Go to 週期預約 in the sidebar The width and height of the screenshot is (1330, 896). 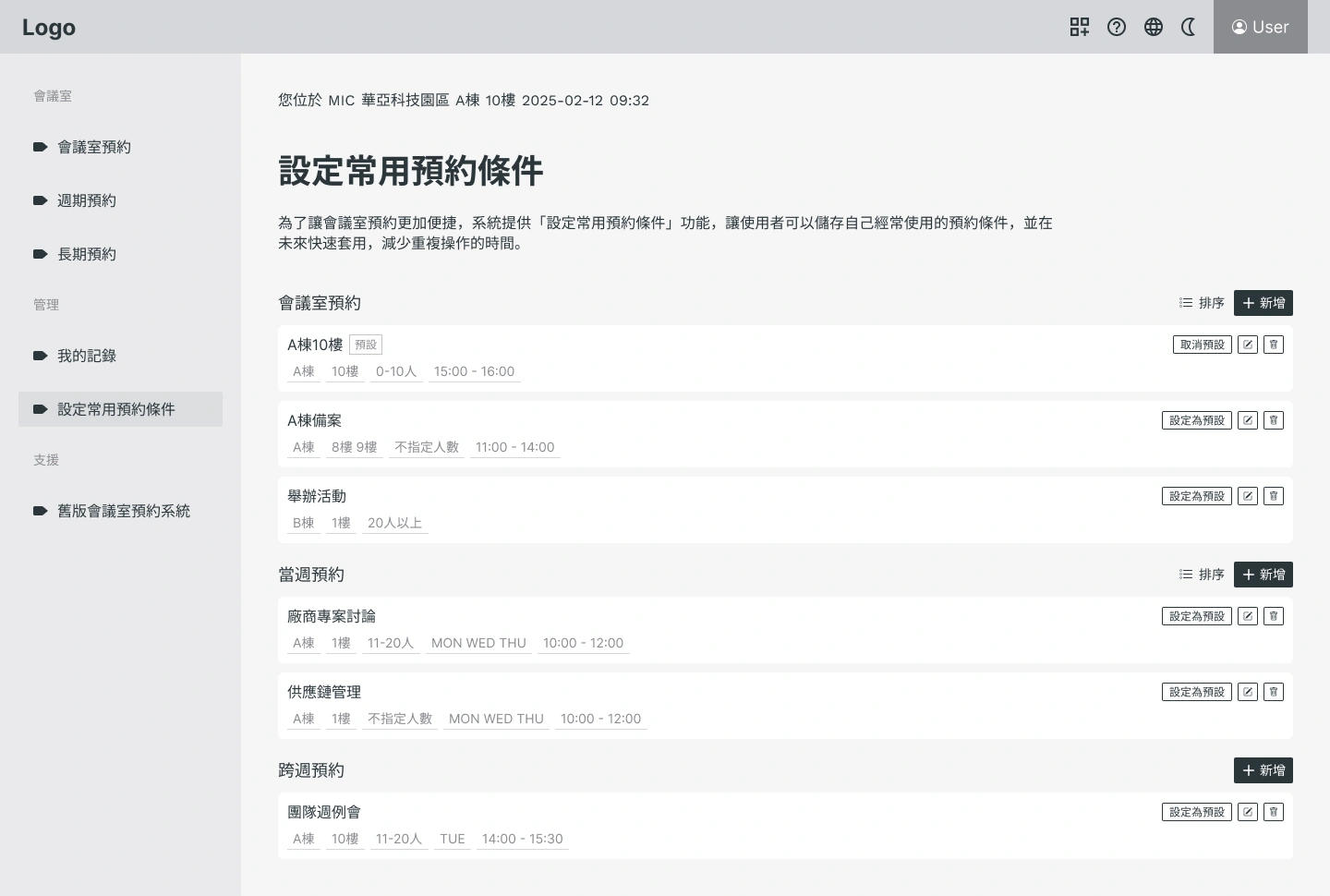87,200
